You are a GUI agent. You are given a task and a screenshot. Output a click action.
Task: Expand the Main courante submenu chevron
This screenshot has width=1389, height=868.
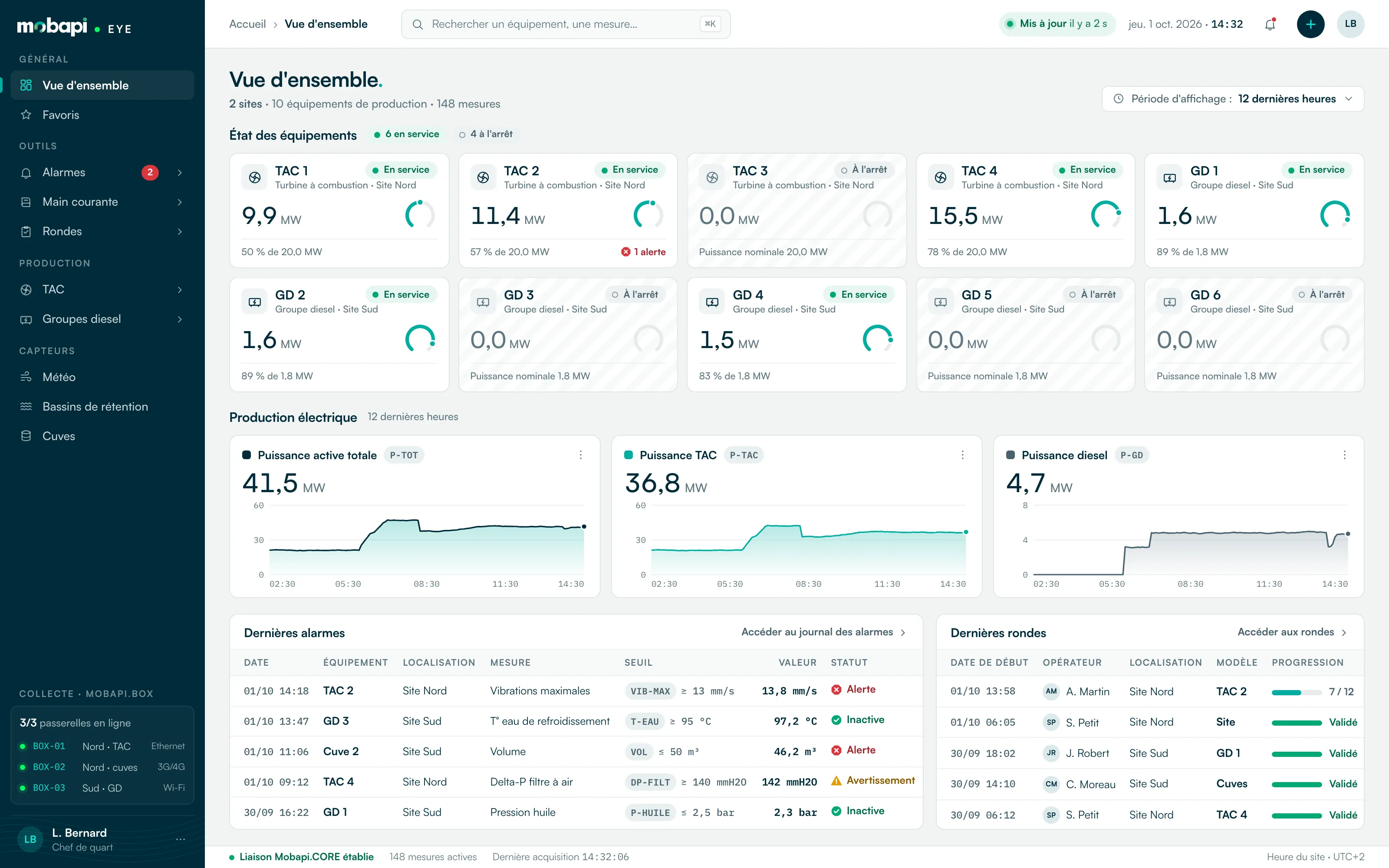coord(180,202)
